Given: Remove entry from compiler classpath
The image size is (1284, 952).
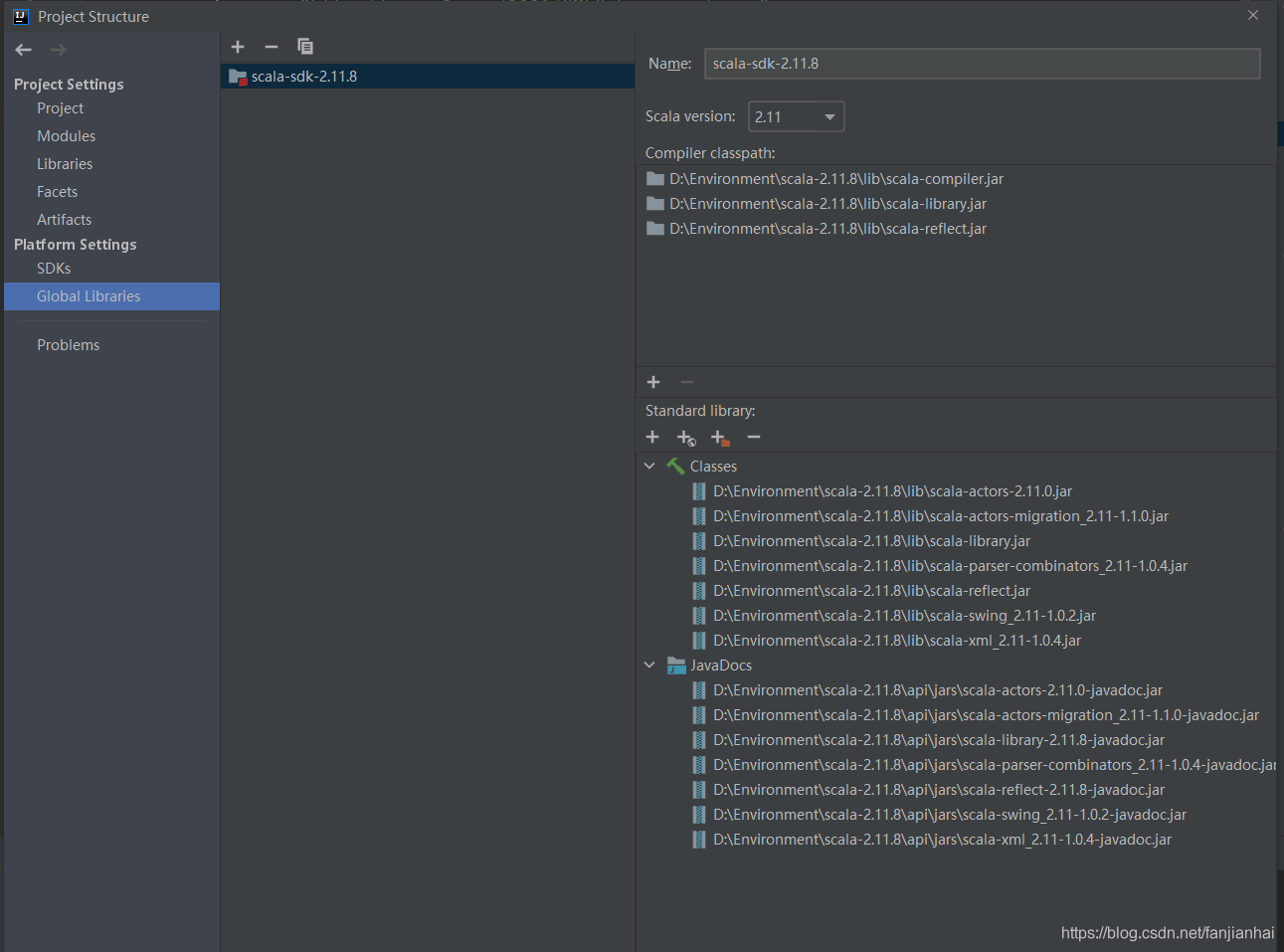Looking at the screenshot, I should click(687, 382).
